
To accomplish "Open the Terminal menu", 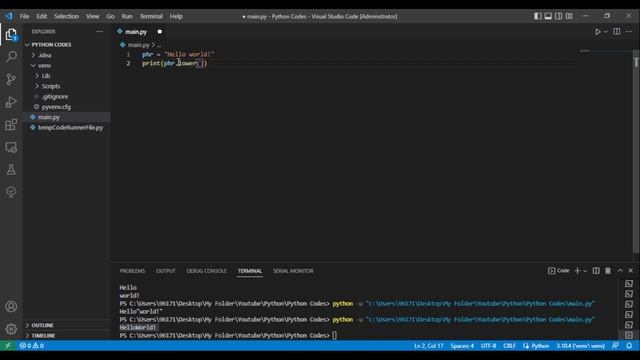I will 151,16.
